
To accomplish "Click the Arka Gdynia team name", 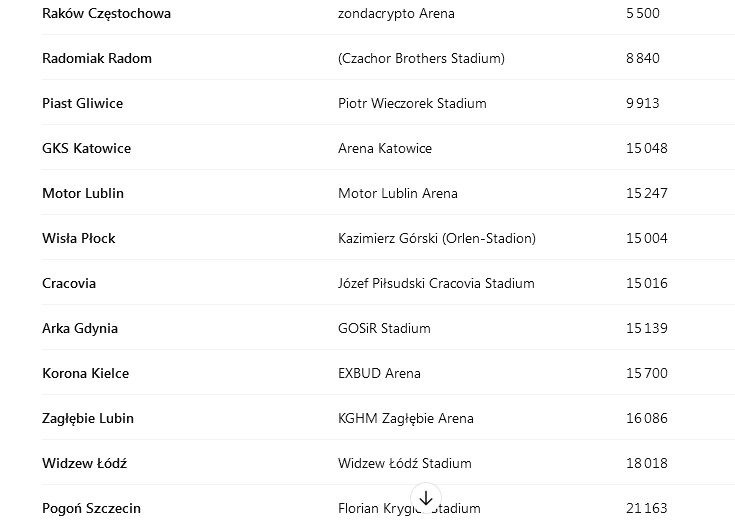I will (80, 328).
